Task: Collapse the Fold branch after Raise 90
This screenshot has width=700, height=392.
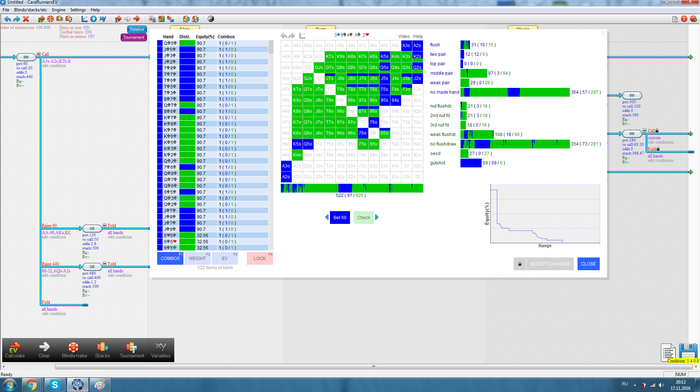Action: 104,225
